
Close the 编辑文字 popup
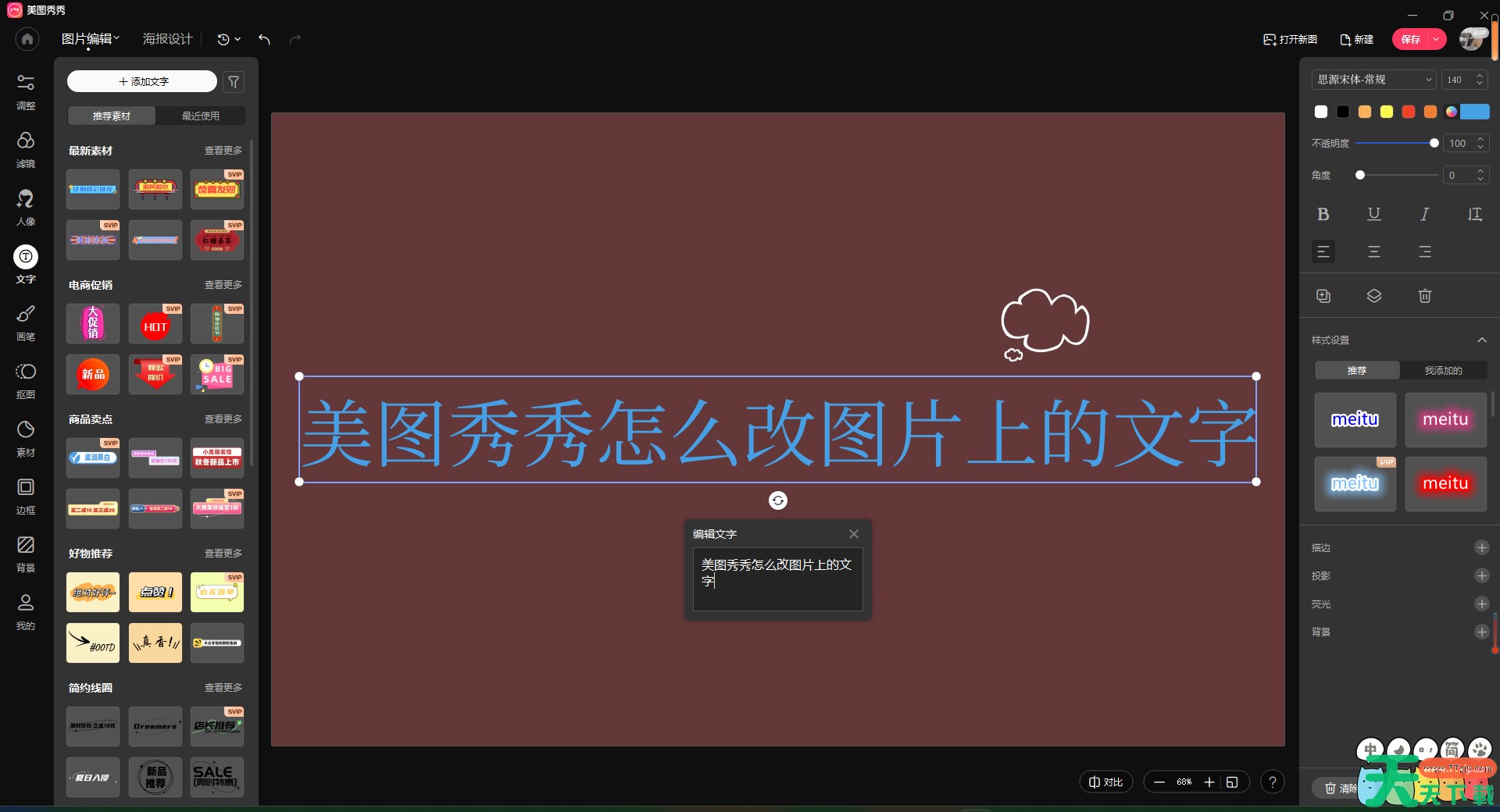tap(854, 534)
